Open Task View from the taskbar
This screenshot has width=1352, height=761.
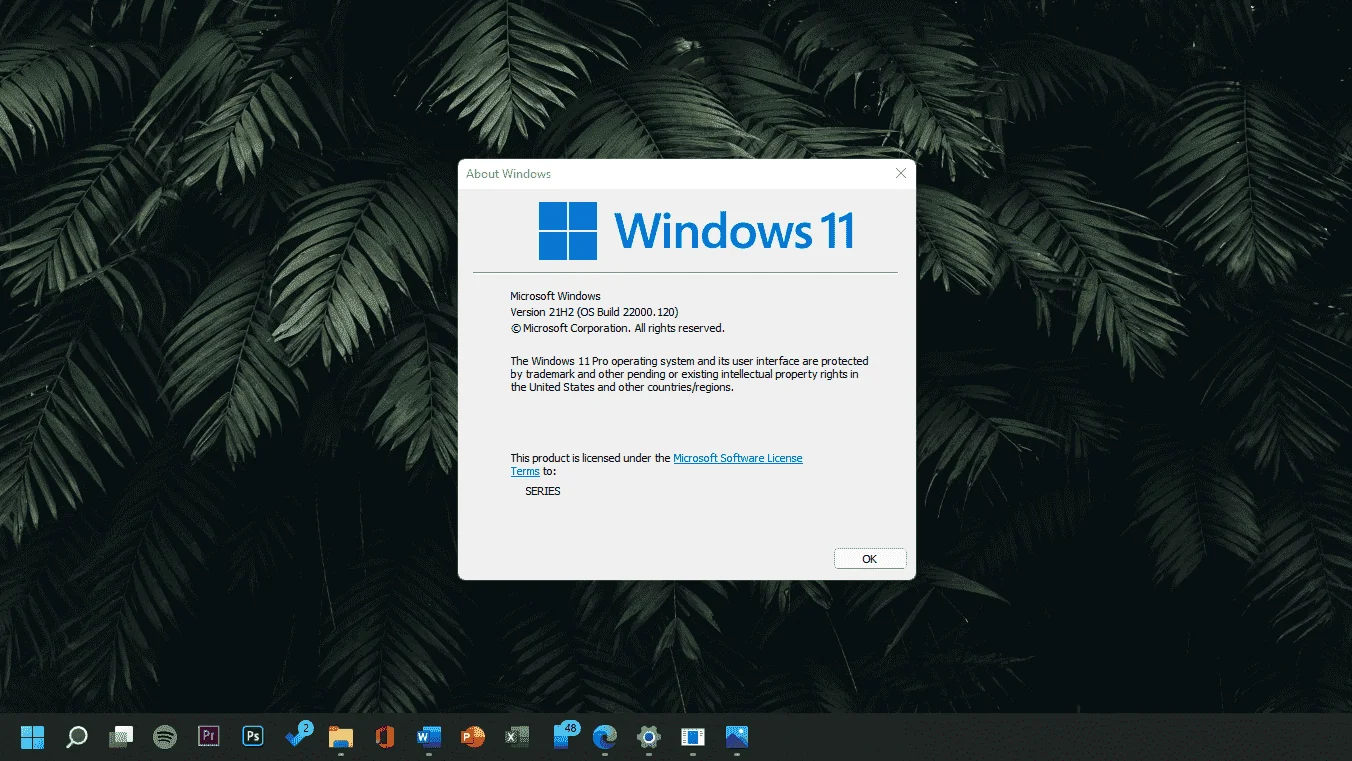[121, 737]
